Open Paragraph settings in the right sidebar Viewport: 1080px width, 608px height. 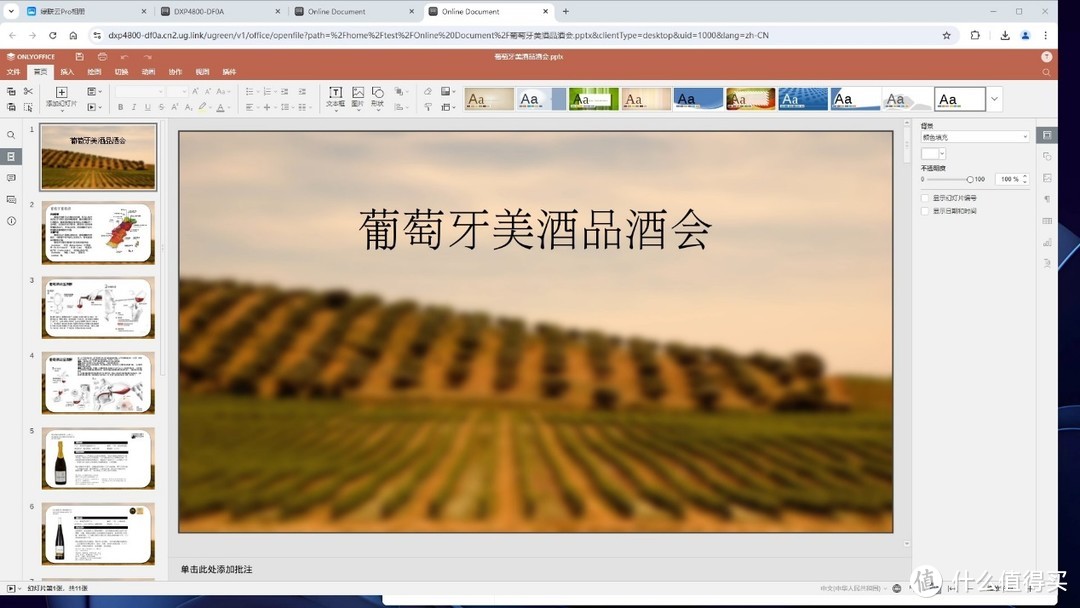(x=1047, y=199)
